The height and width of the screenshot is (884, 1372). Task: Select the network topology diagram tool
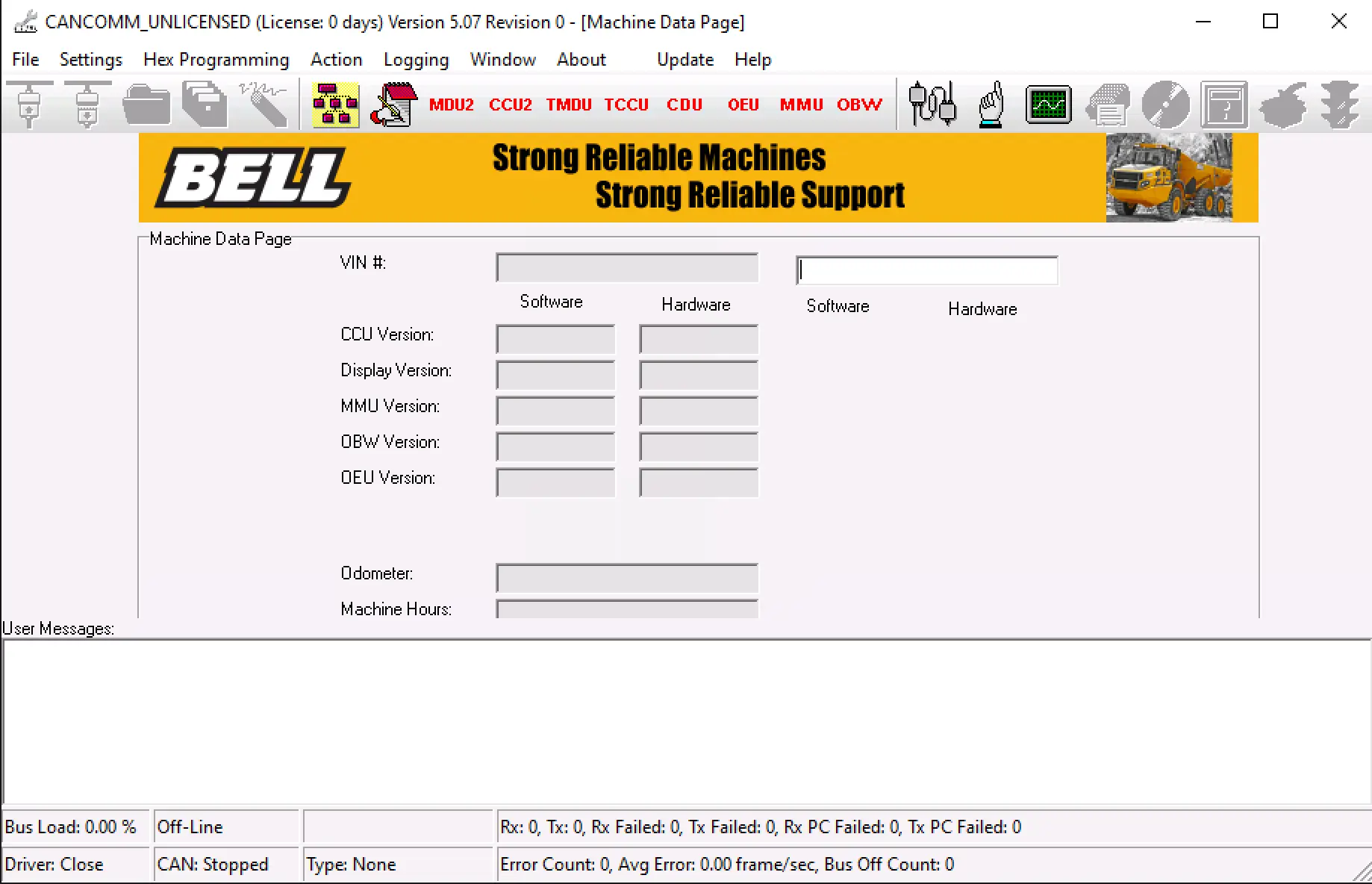(x=335, y=105)
